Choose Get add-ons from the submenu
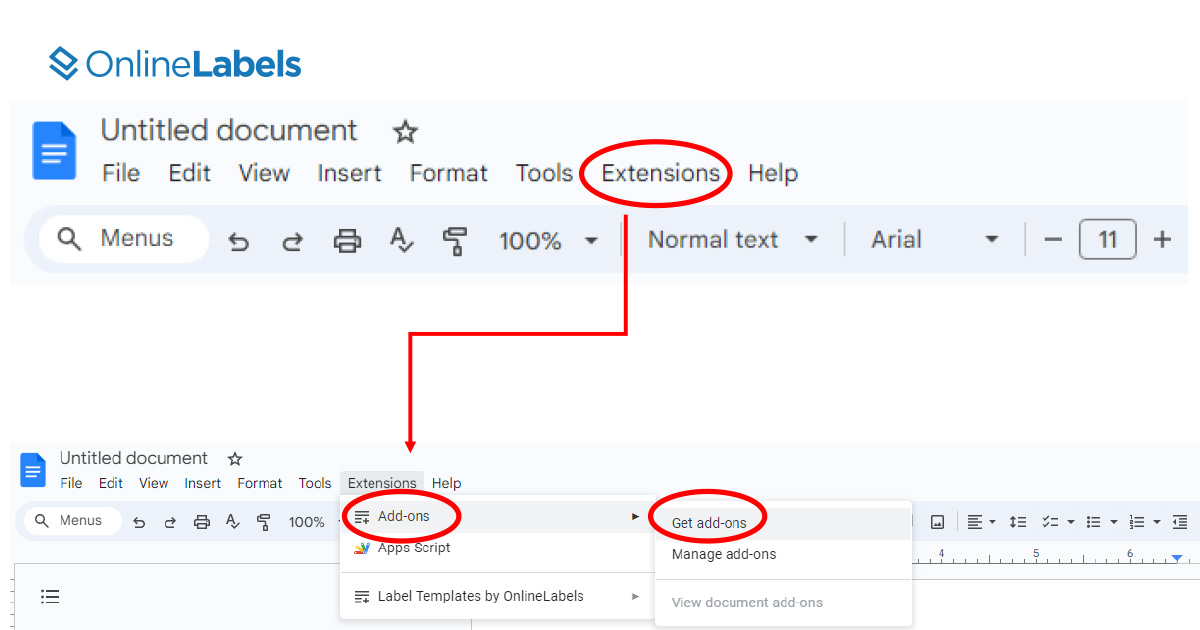This screenshot has height=630, width=1200. 783,523
